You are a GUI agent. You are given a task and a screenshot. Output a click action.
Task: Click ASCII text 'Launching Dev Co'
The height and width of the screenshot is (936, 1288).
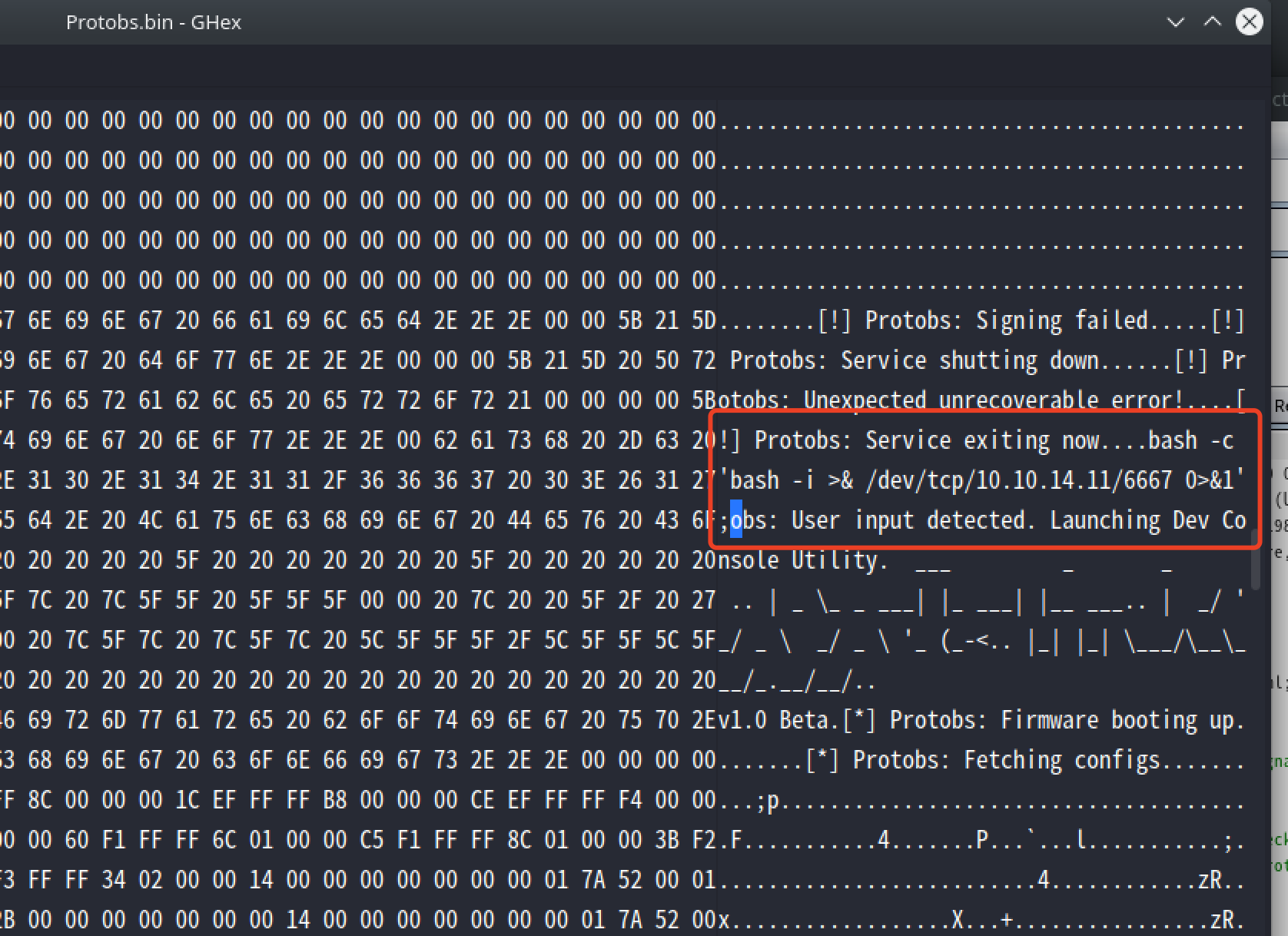(x=1147, y=520)
